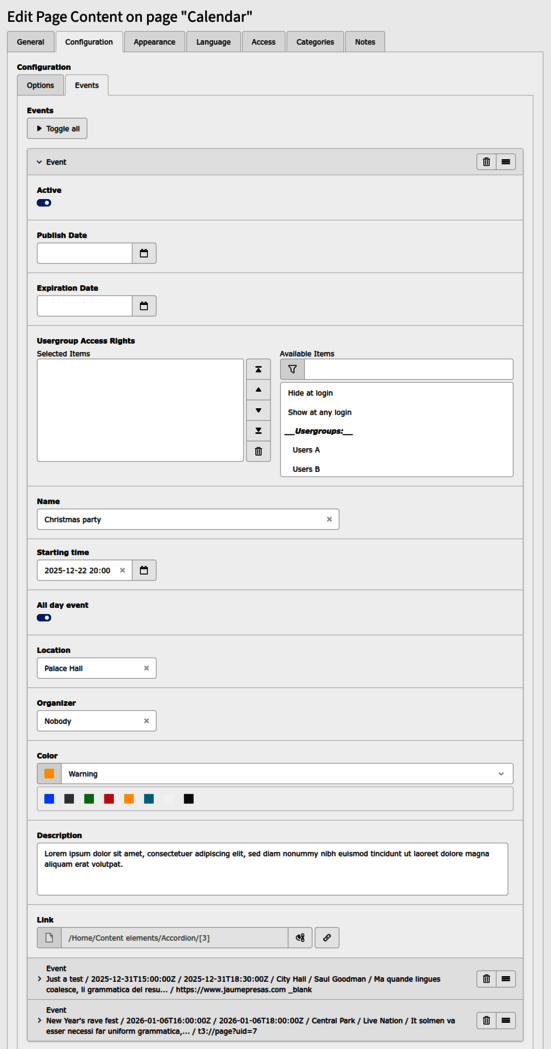
Task: Move selected usergroup to bottom
Action: tap(258, 431)
